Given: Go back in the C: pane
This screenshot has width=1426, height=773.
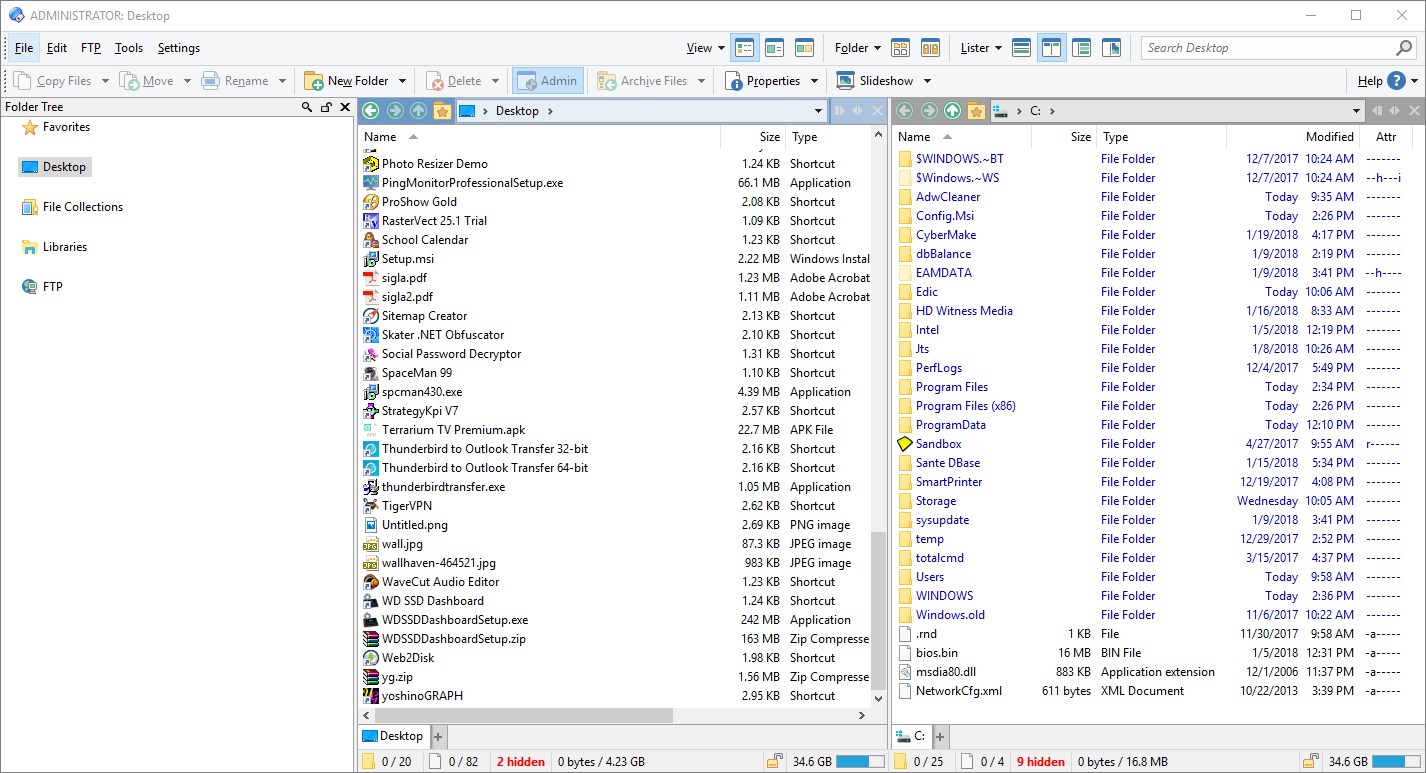Looking at the screenshot, I should tap(905, 111).
